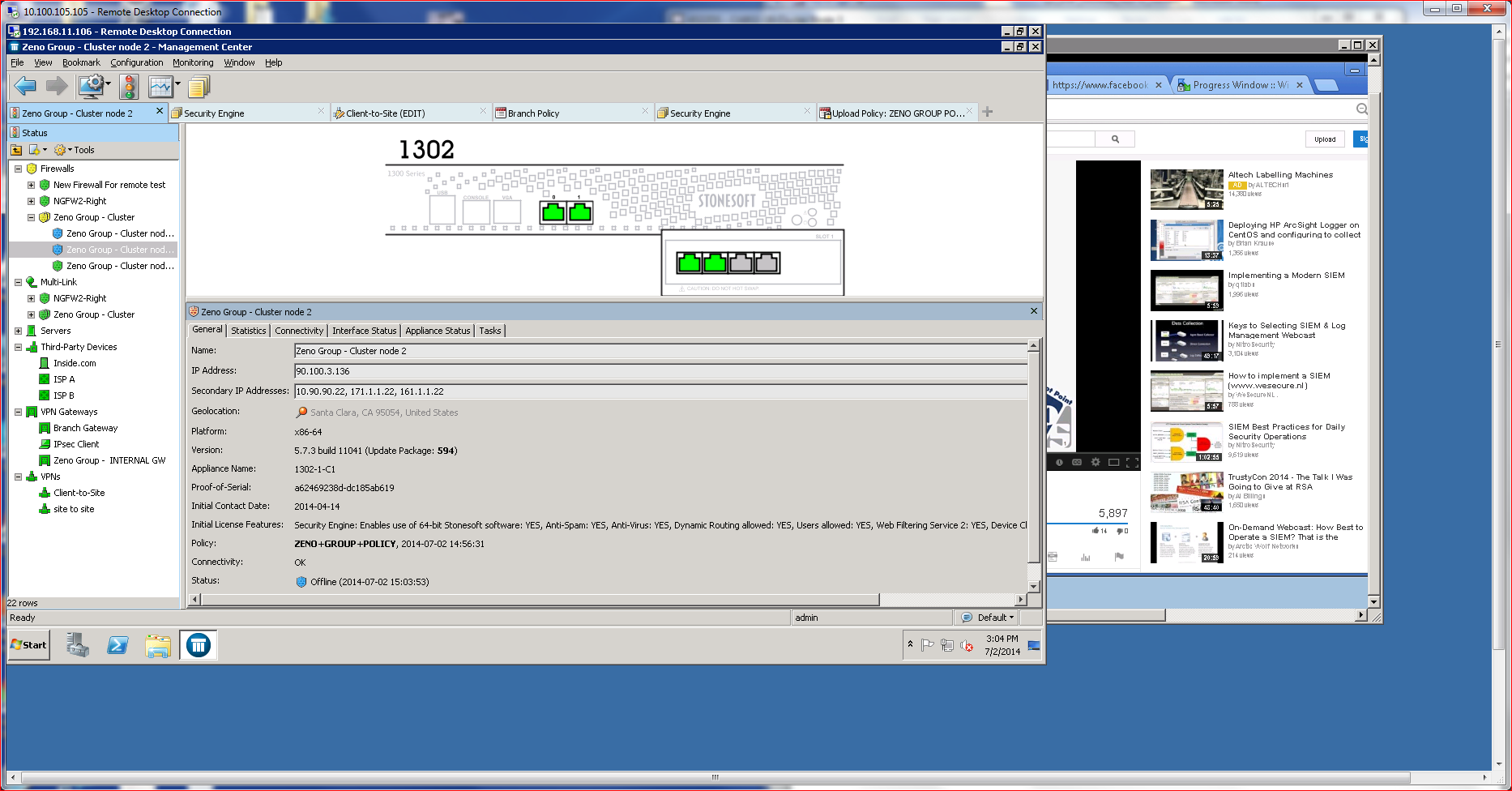Expand the Servers tree node
Image resolution: width=1512 pixels, height=791 pixels.
[x=18, y=331]
